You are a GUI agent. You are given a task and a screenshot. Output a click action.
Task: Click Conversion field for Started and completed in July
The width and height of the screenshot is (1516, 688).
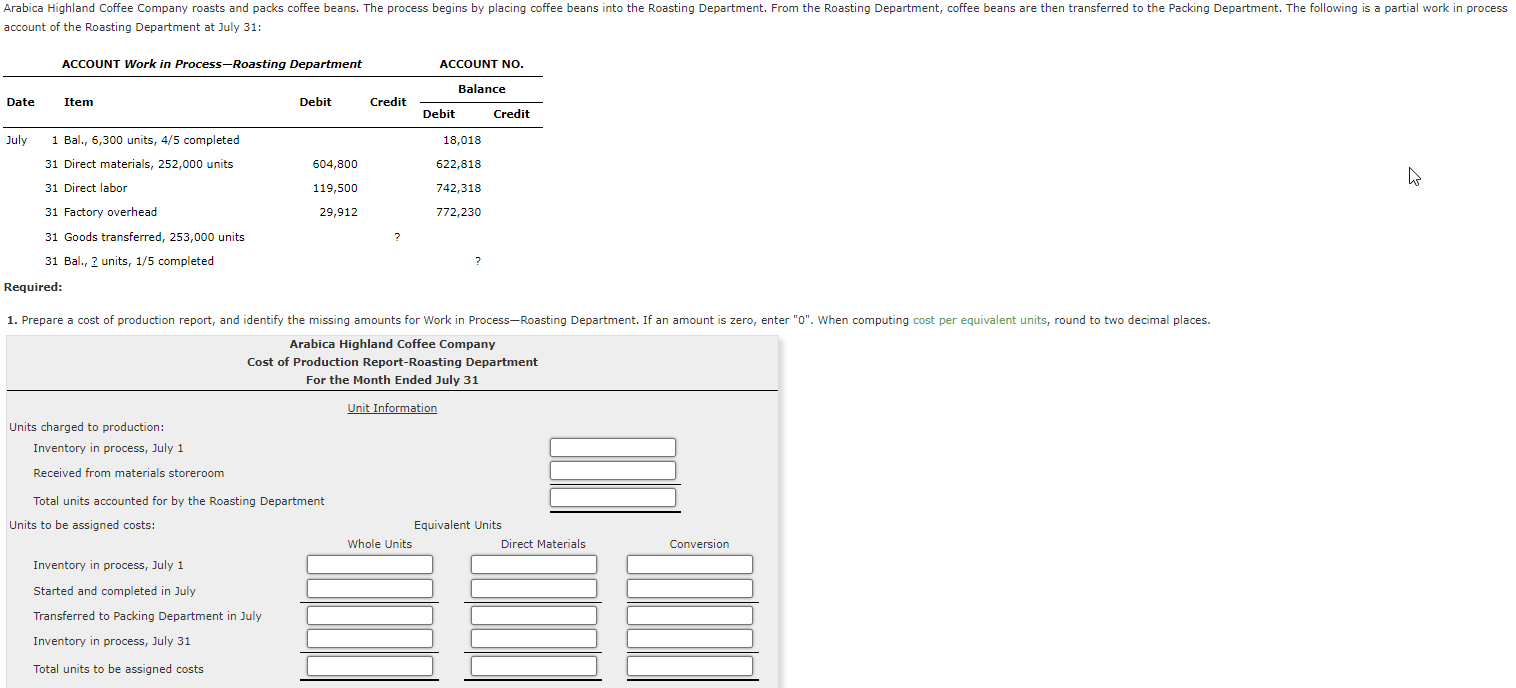[x=690, y=589]
